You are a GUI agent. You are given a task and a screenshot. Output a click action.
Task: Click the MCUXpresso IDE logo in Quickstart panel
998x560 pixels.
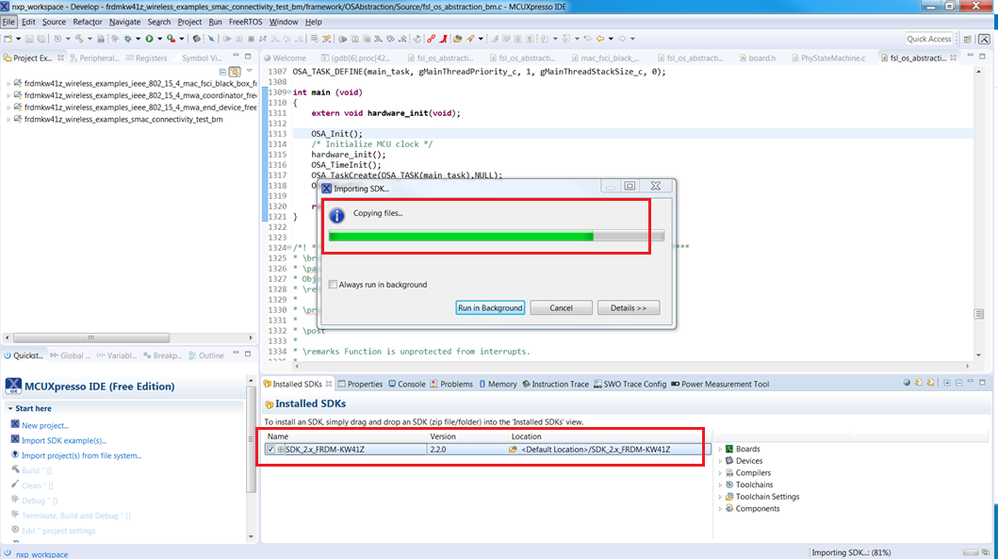click(13, 386)
